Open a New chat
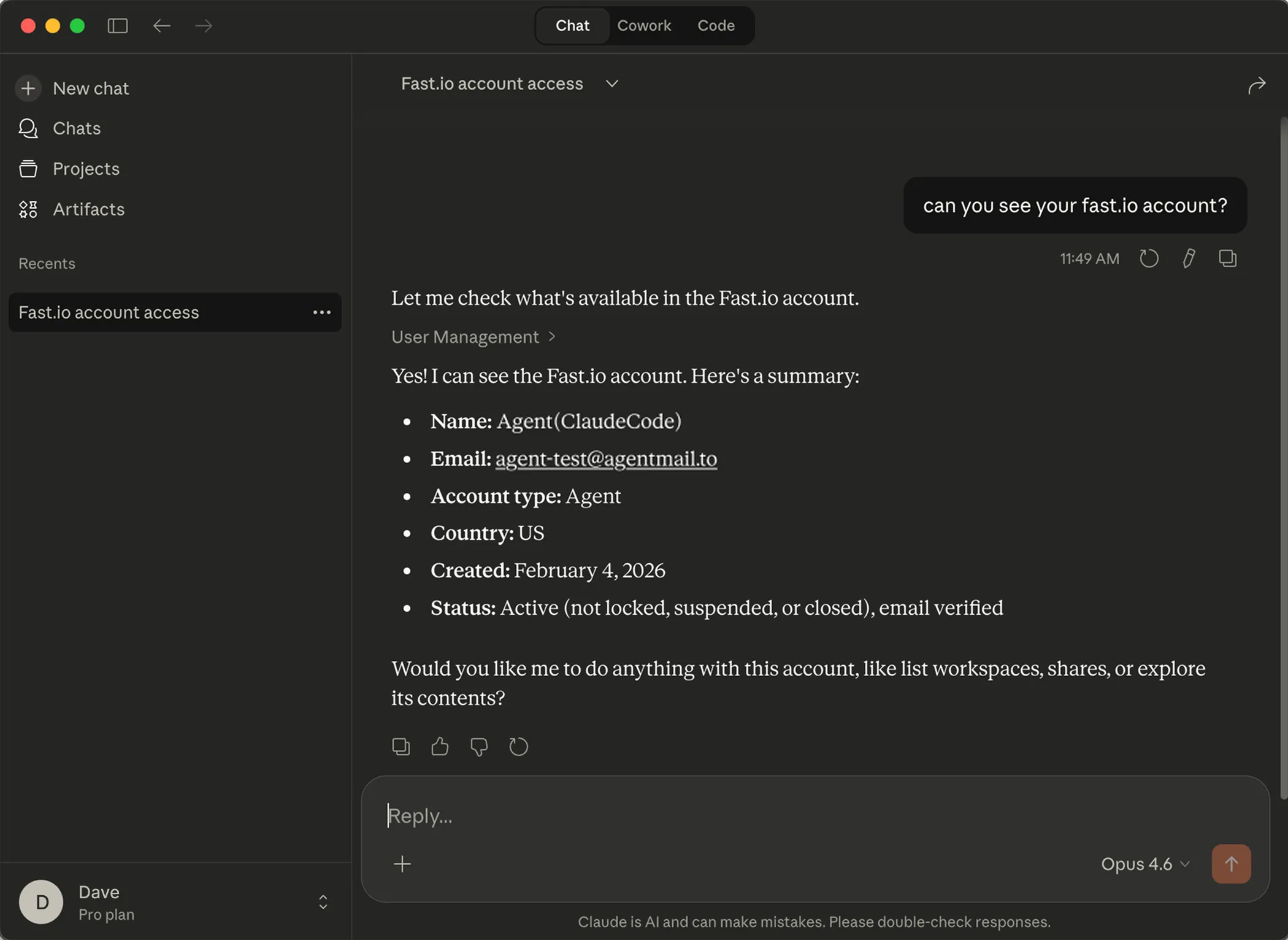 tap(91, 88)
